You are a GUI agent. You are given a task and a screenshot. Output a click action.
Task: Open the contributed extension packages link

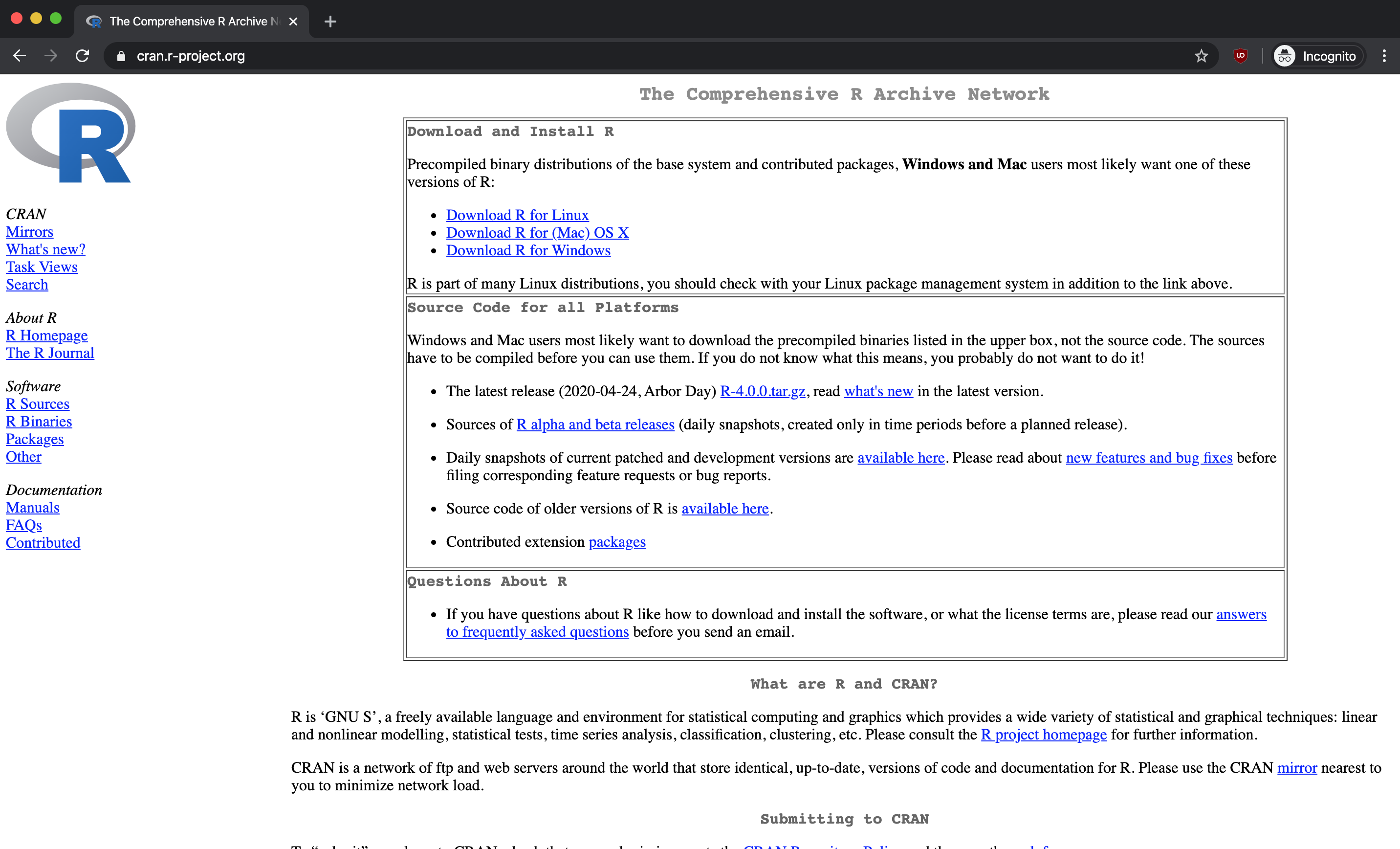pos(616,541)
